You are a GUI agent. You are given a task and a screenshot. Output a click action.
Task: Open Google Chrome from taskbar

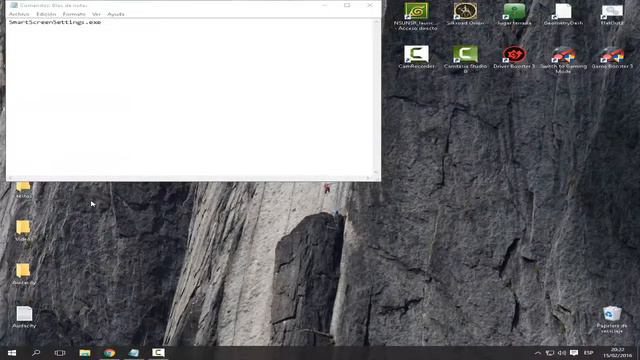[109, 353]
